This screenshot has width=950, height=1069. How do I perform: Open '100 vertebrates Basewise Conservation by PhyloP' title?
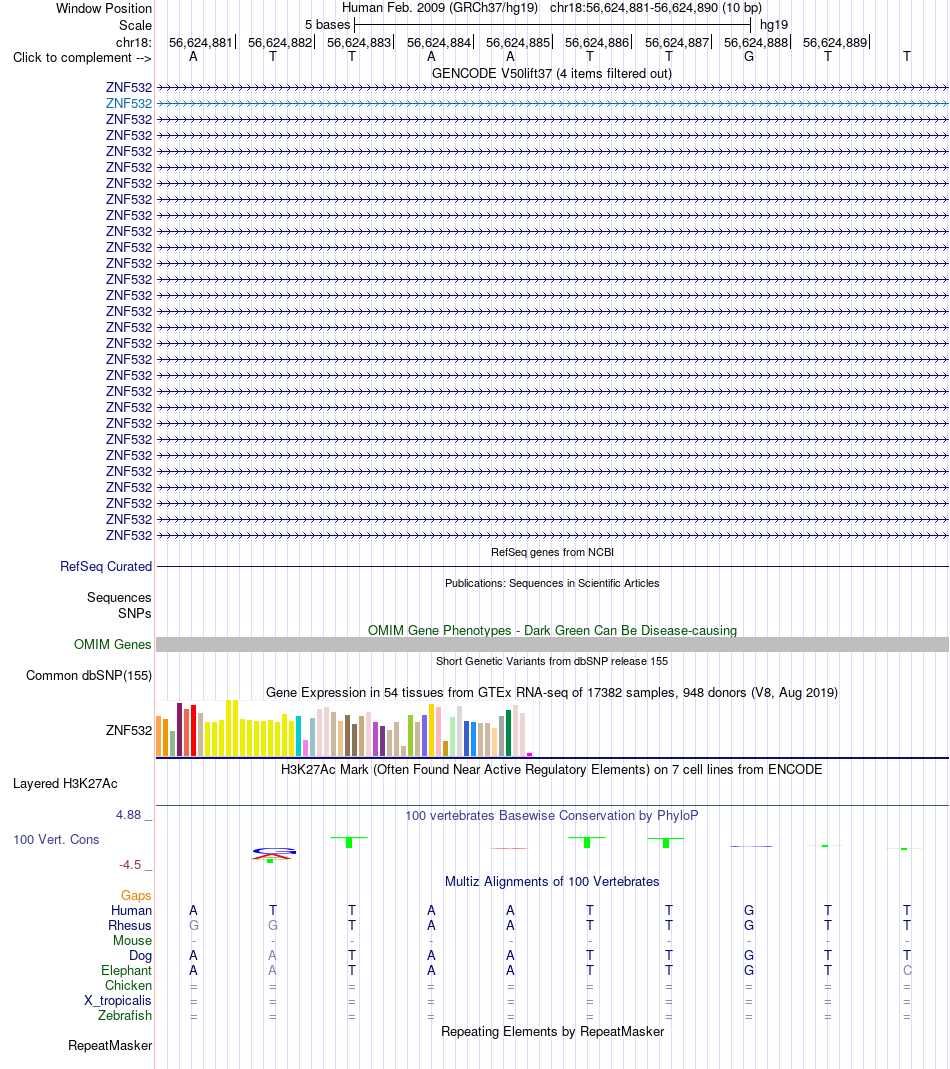pyautogui.click(x=552, y=815)
